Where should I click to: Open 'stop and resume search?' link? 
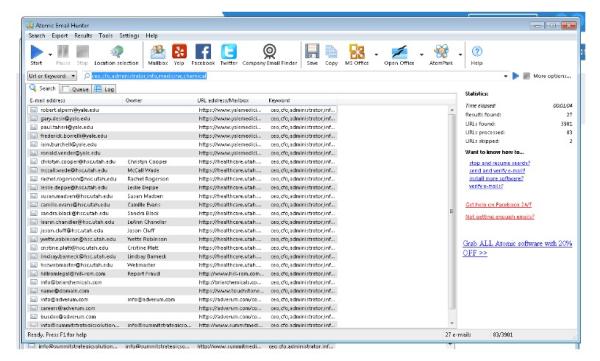pos(500,163)
